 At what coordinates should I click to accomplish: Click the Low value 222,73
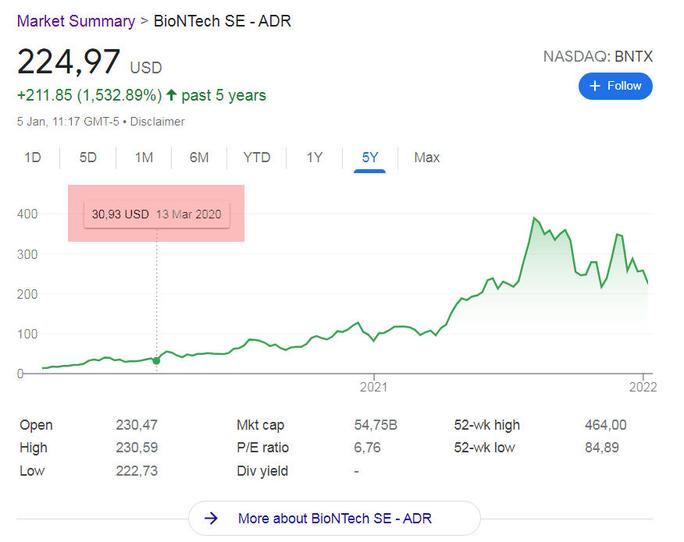point(137,470)
